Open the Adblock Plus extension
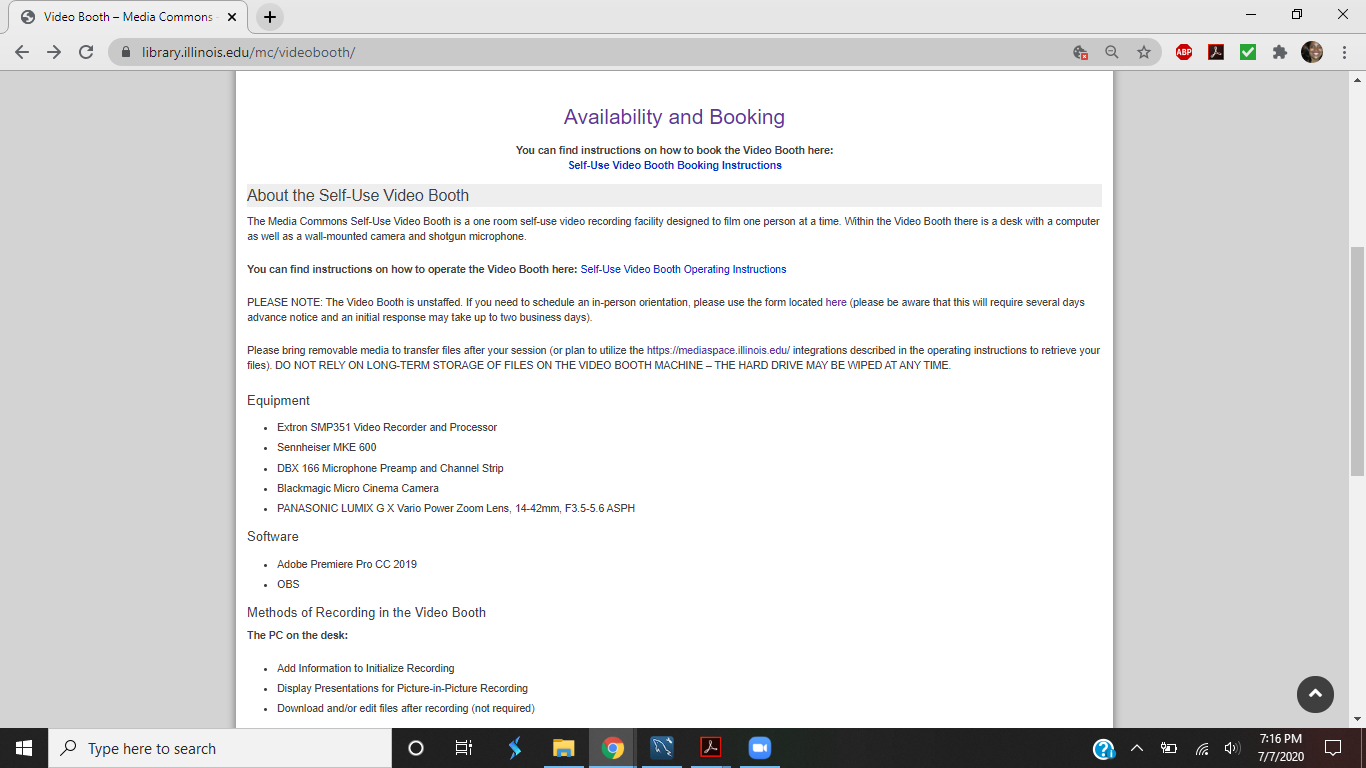Viewport: 1366px width, 768px height. [1184, 52]
